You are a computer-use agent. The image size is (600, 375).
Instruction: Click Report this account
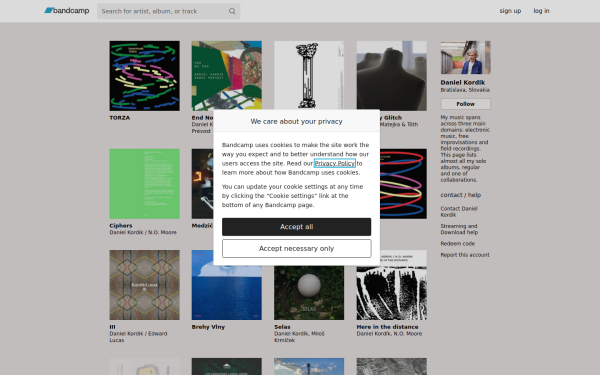click(465, 255)
